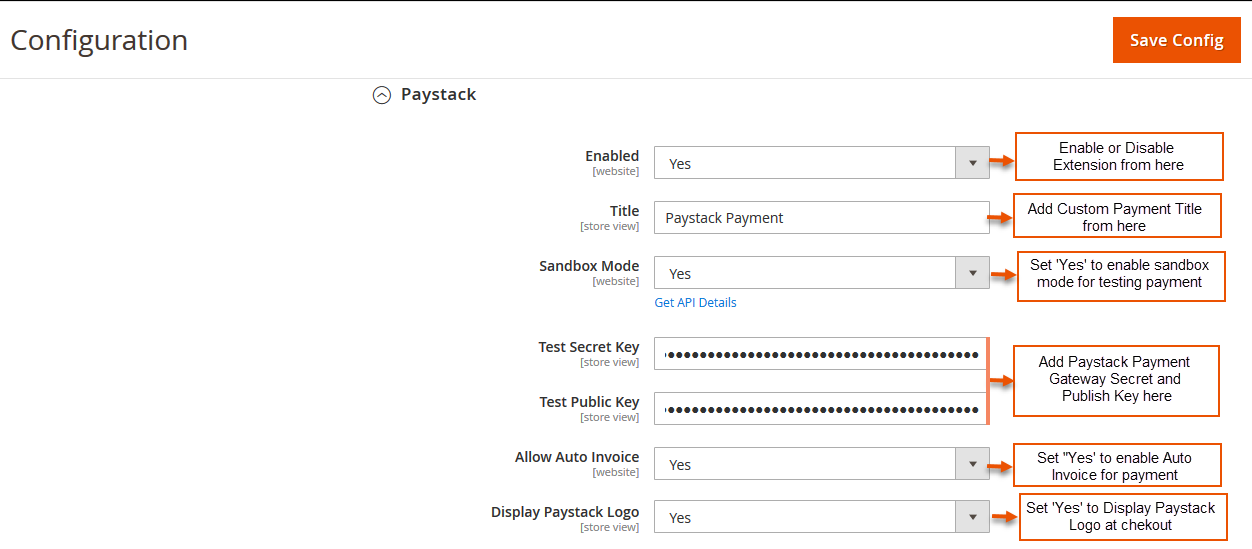Collapse the Paystack section with the circle chevron icon
This screenshot has width=1252, height=549.
tap(381, 95)
